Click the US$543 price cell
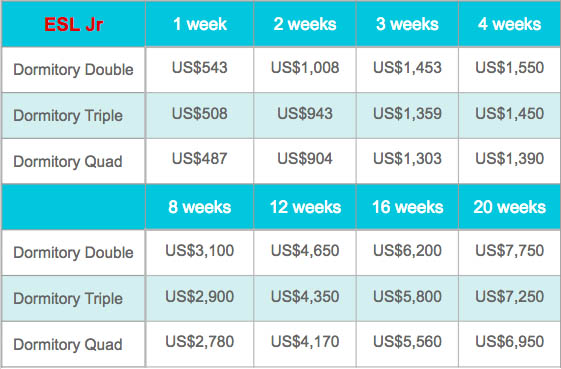This screenshot has height=369, width=561. pyautogui.click(x=200, y=69)
